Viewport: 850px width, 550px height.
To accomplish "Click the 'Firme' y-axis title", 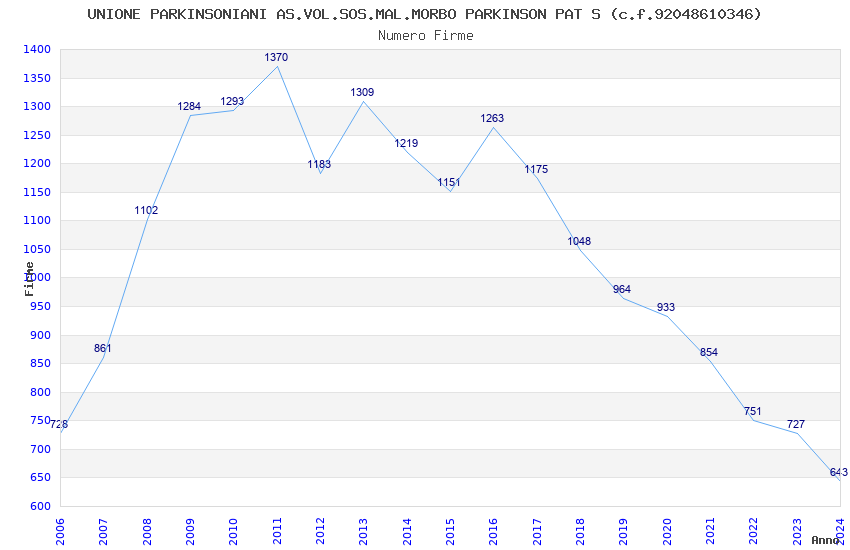I will [29, 279].
